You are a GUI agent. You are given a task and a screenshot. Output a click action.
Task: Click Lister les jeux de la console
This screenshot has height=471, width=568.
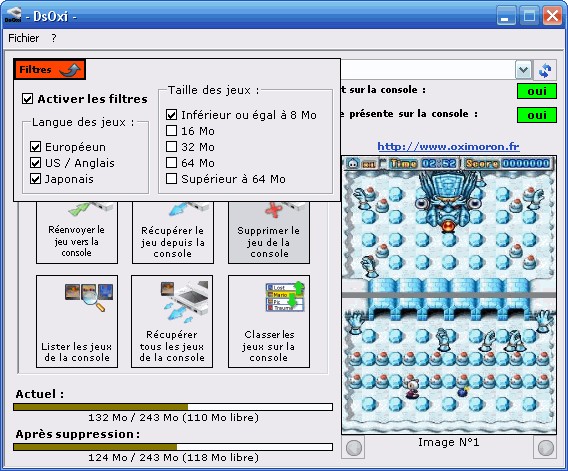[77, 321]
